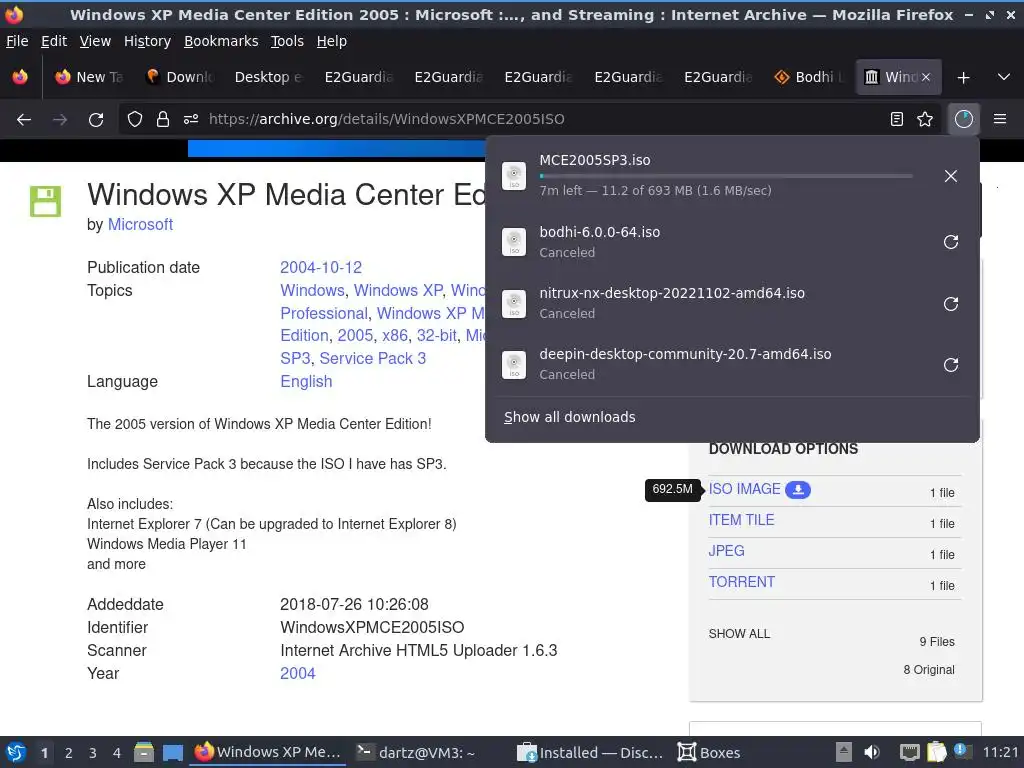Open the 2004-10-12 publication date link
The width and height of the screenshot is (1024, 768).
(x=321, y=268)
